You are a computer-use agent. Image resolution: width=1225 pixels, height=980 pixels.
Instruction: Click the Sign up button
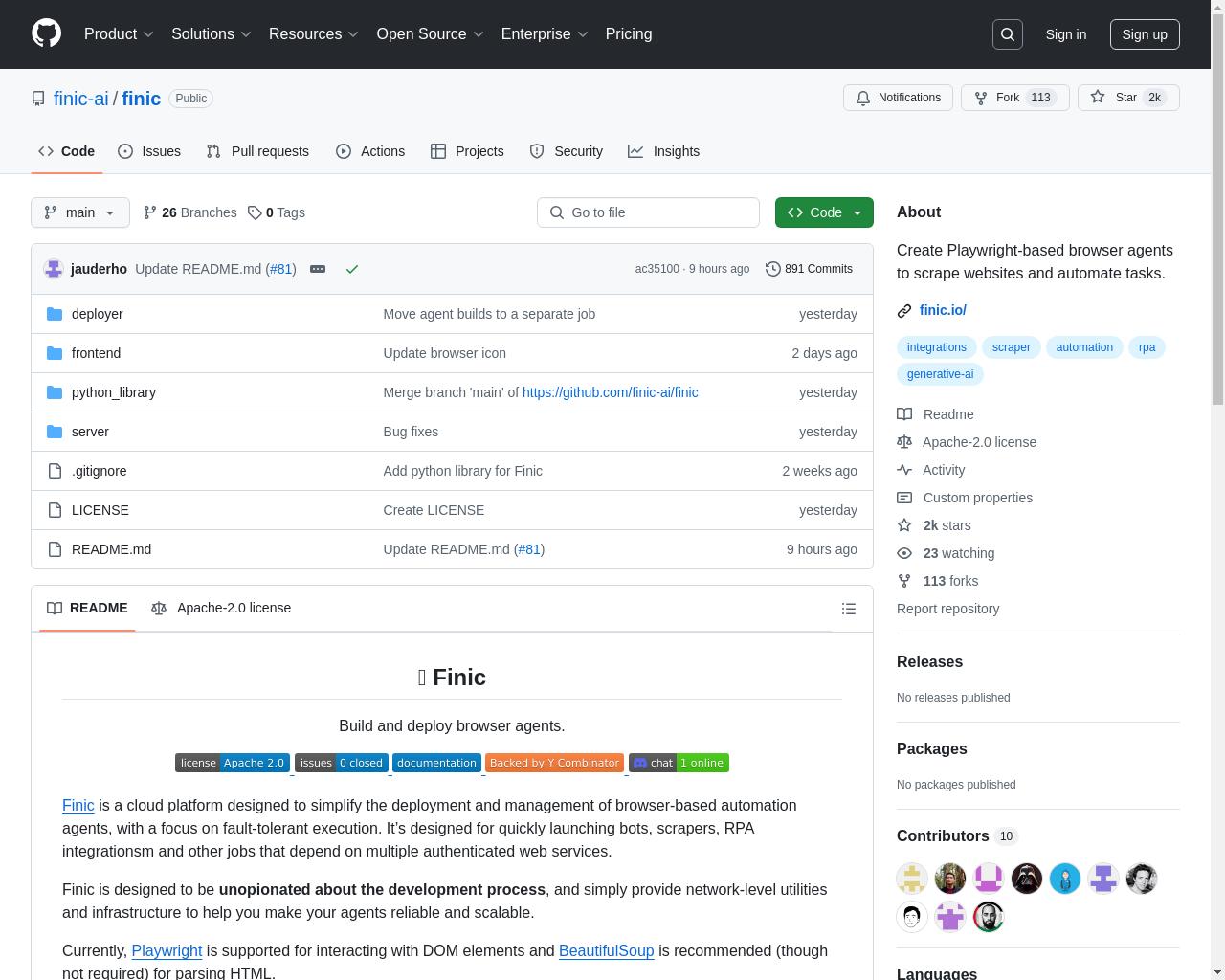click(1145, 34)
